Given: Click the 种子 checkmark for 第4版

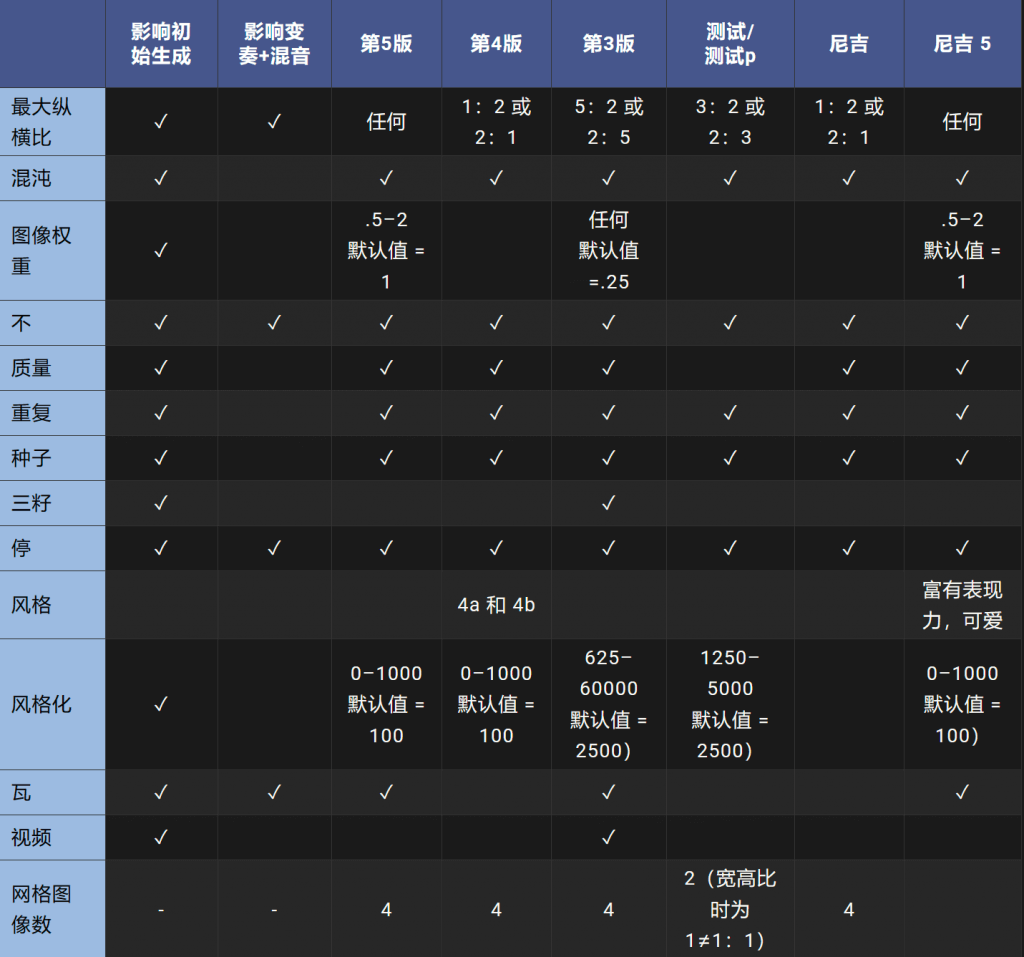Looking at the screenshot, I should coord(496,458).
